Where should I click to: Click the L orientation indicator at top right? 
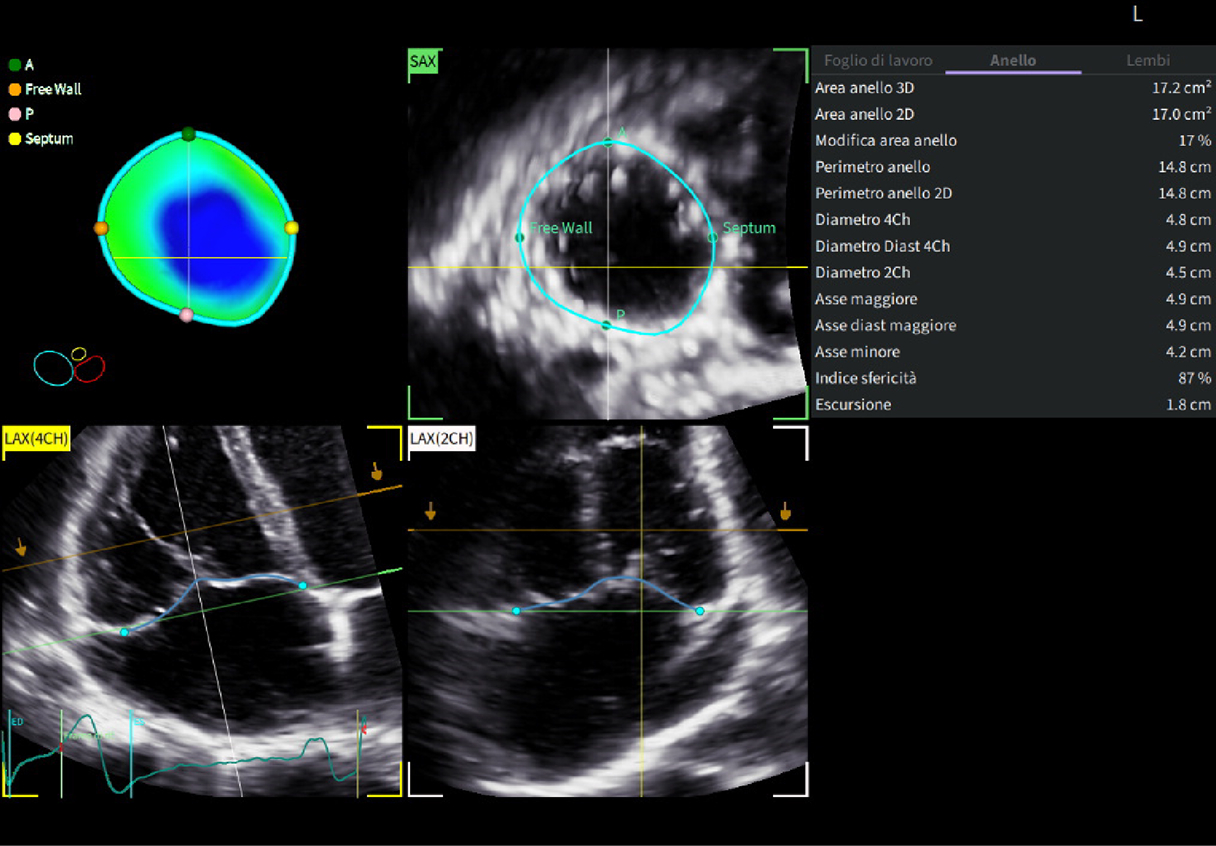pyautogui.click(x=1137, y=15)
